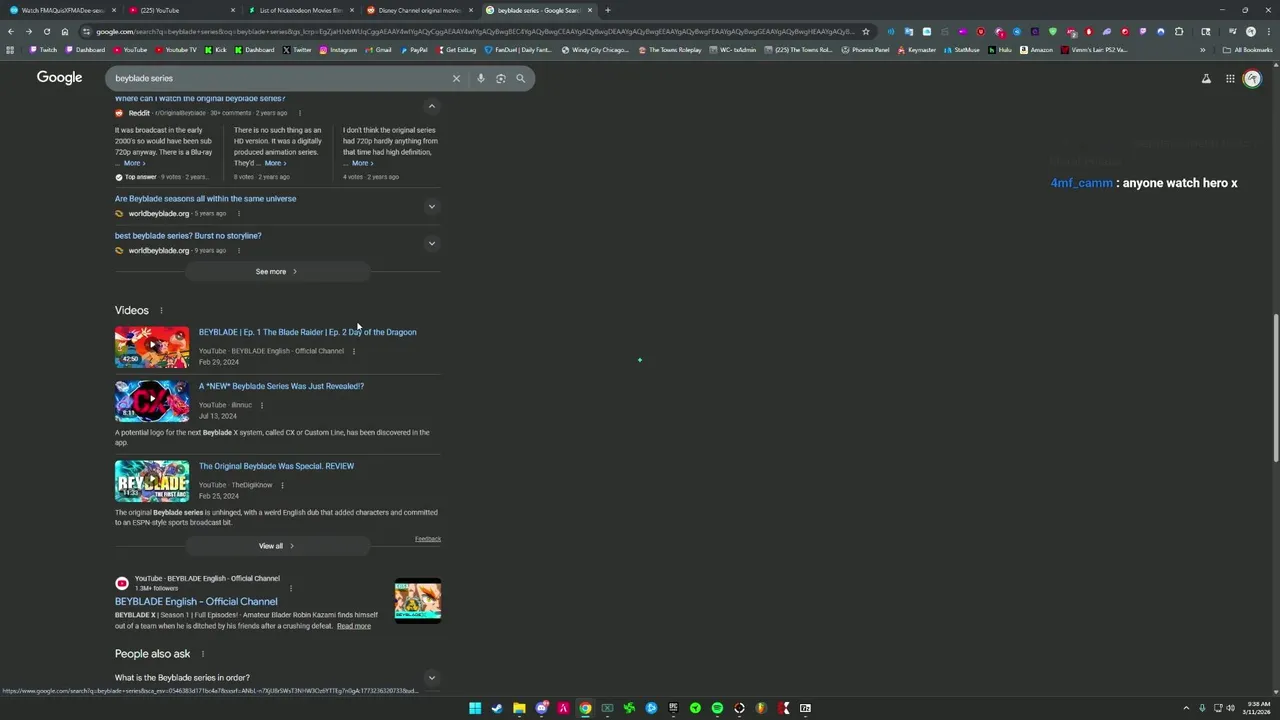The height and width of the screenshot is (720, 1280).
Task: Open Steam from the taskbar
Action: pos(497,708)
